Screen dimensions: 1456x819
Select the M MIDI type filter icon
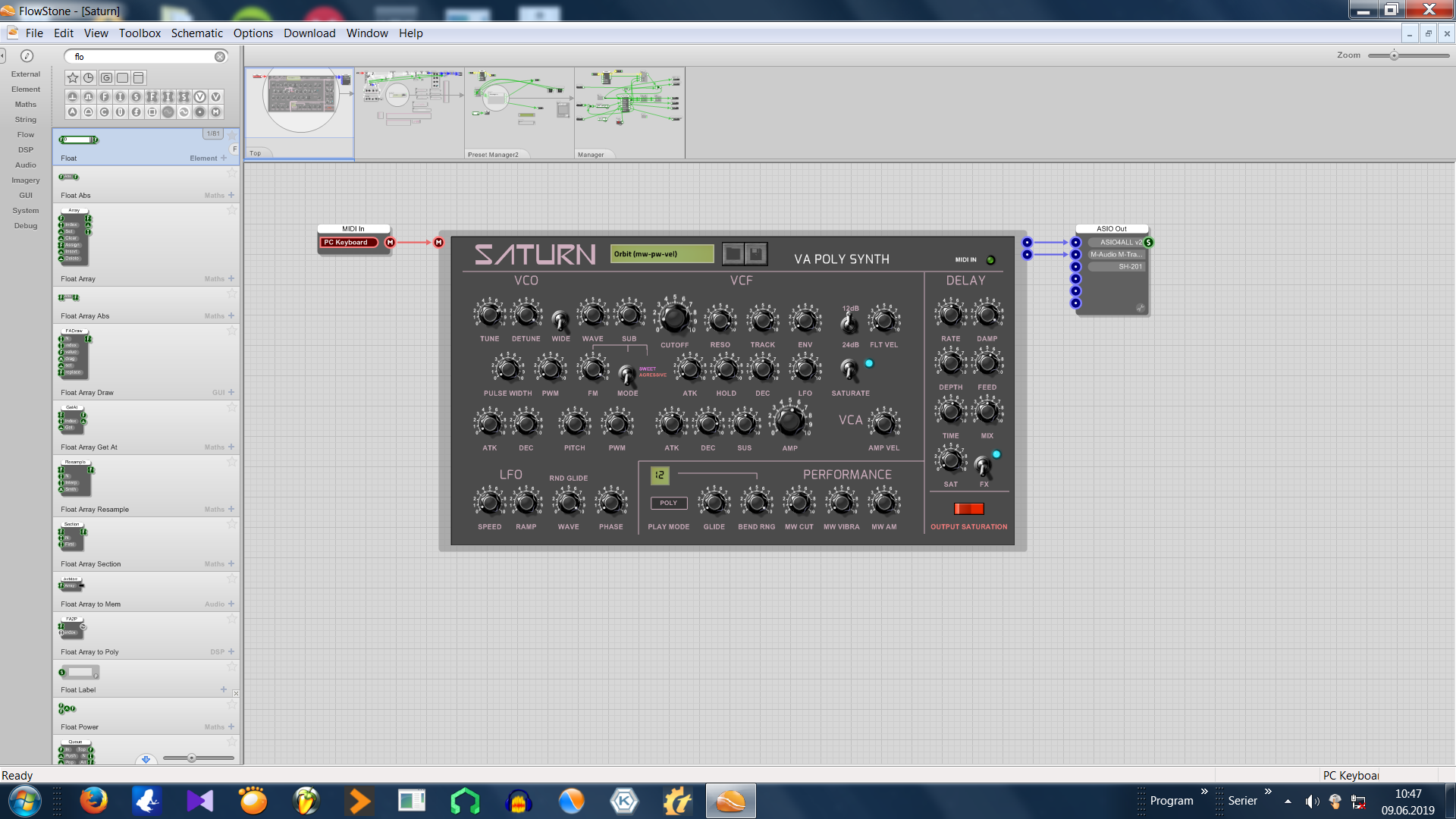(216, 112)
